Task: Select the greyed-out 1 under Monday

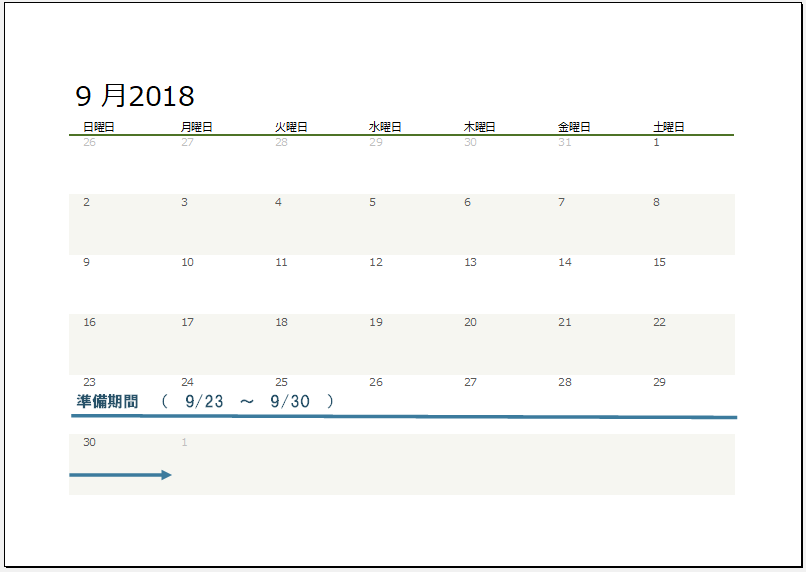Action: 184,442
